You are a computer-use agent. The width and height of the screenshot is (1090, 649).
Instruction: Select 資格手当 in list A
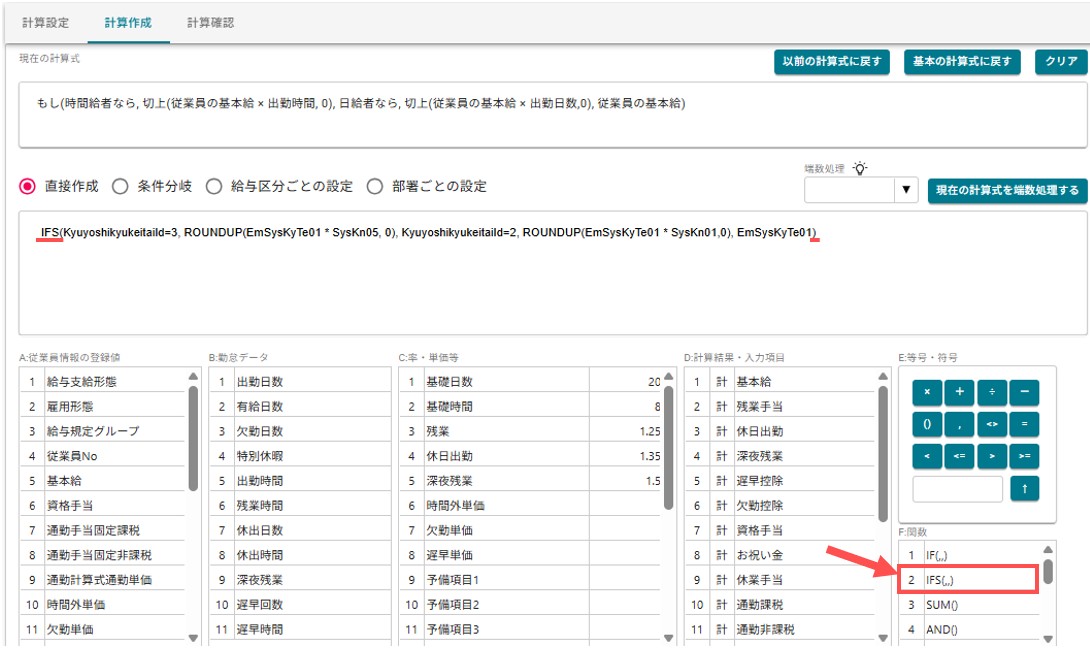103,505
